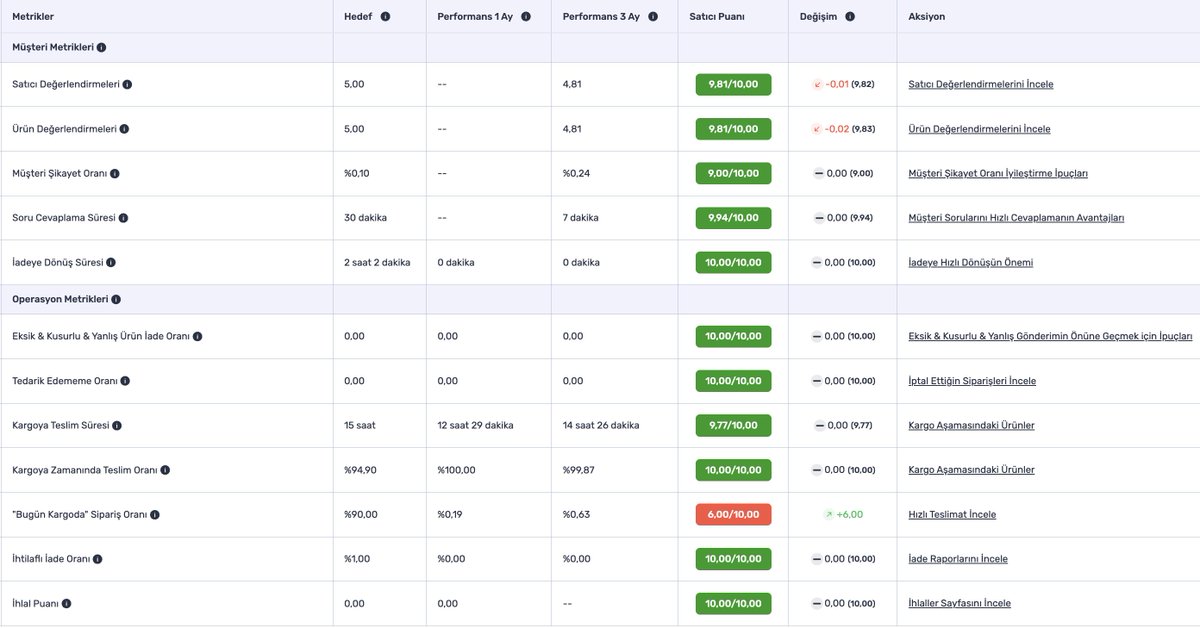Image resolution: width=1200 pixels, height=628 pixels.
Task: Click "7 dakika" performance value
Action: click(581, 218)
